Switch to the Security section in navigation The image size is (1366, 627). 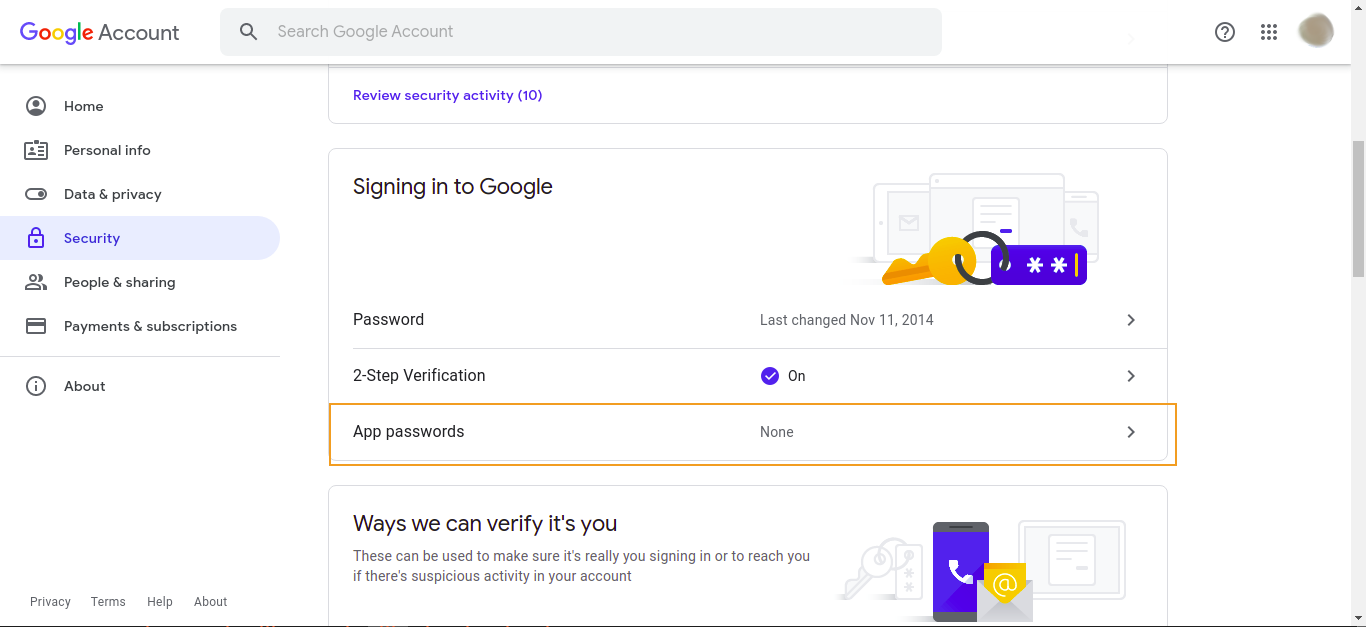92,238
